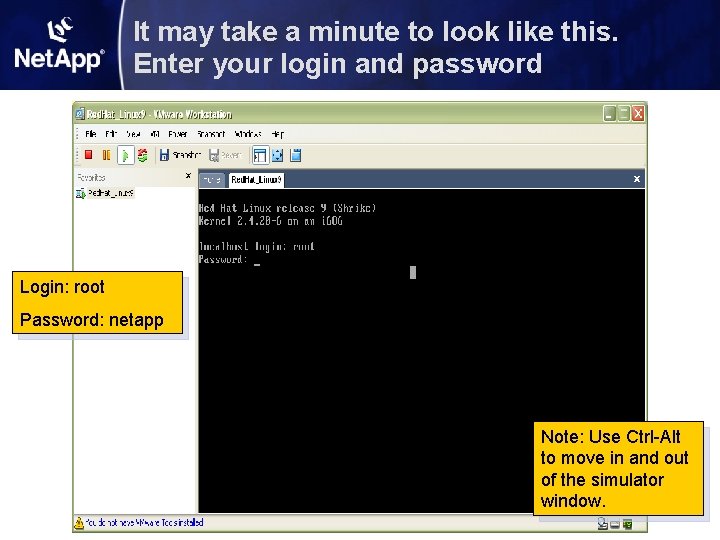Close the Favorites panel

[x=188, y=175]
